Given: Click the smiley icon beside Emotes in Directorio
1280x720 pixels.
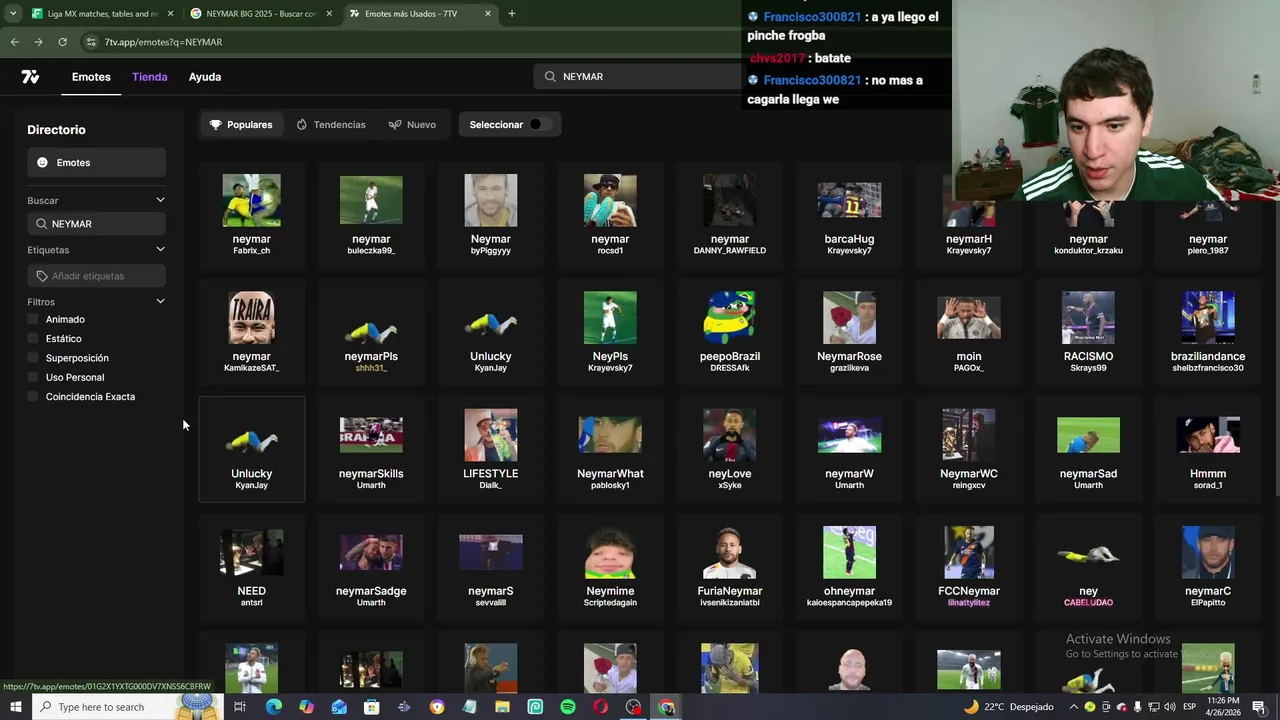Looking at the screenshot, I should point(42,162).
